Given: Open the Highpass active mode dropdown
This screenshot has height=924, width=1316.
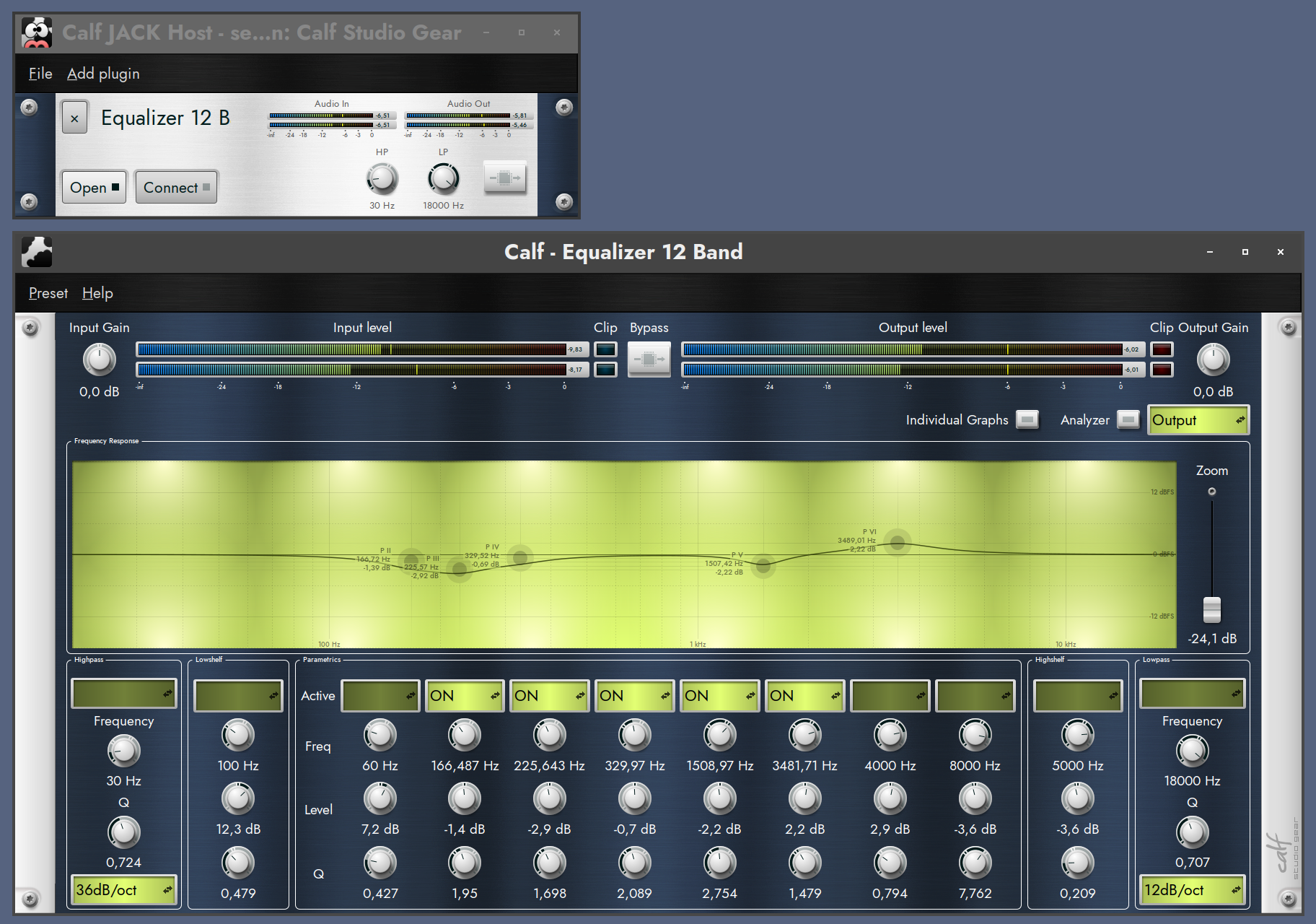Looking at the screenshot, I should 124,694.
